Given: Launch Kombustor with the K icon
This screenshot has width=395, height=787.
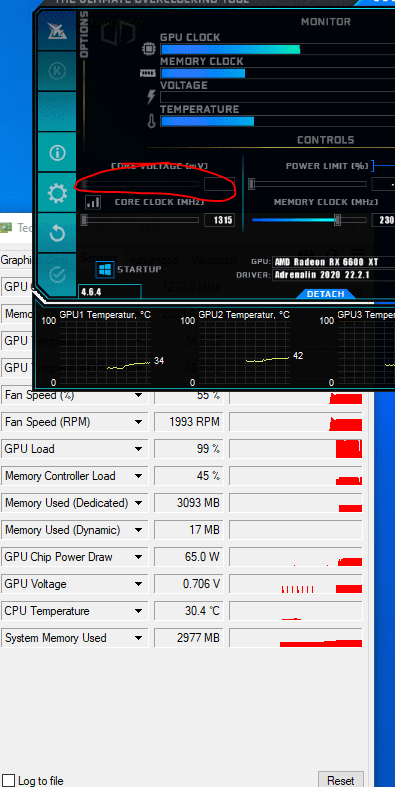Looking at the screenshot, I should tap(57, 71).
